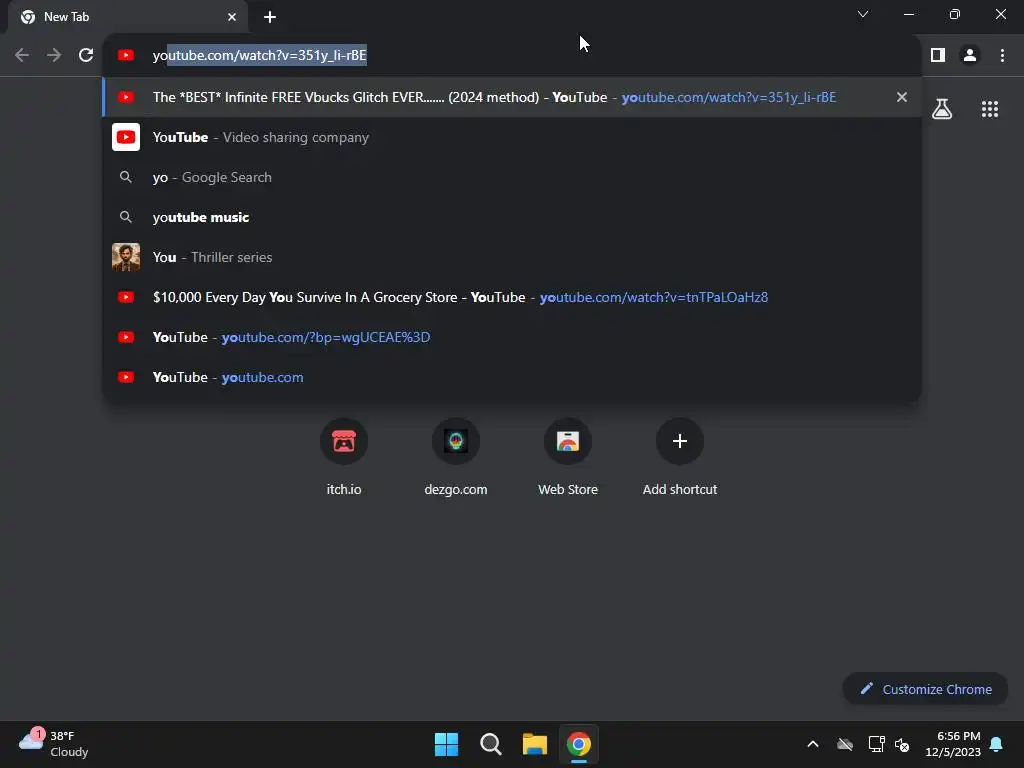Screen dimensions: 1024x768
Task: Open the Chrome Labs flask icon
Action: [942, 109]
